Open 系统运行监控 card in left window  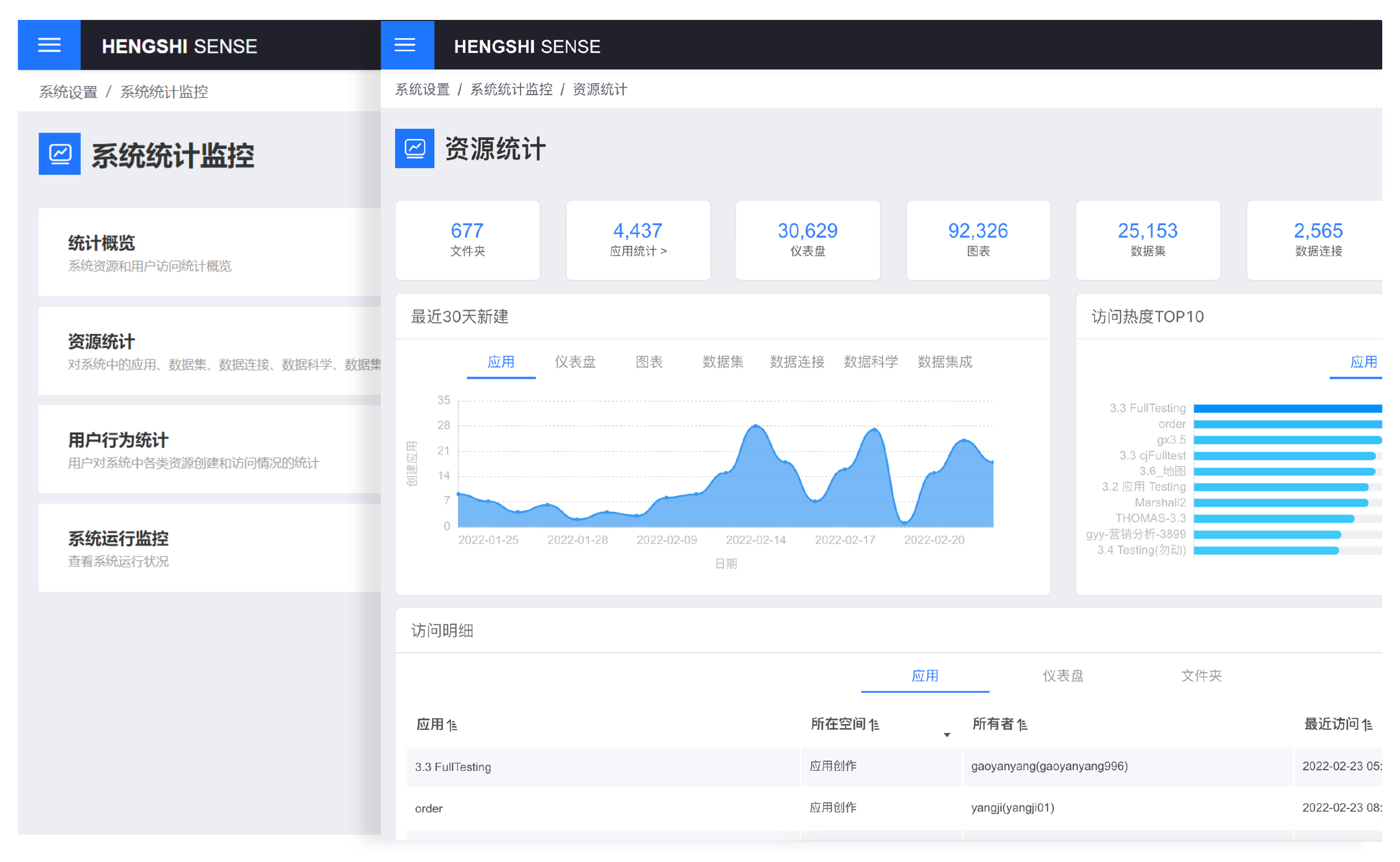[x=209, y=548]
